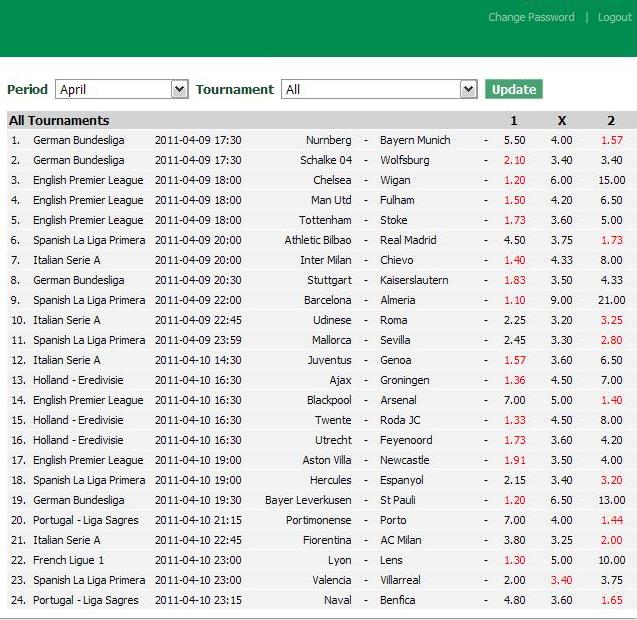Click the All Tournaments header
Image resolution: width=637 pixels, height=620 pixels.
59,121
